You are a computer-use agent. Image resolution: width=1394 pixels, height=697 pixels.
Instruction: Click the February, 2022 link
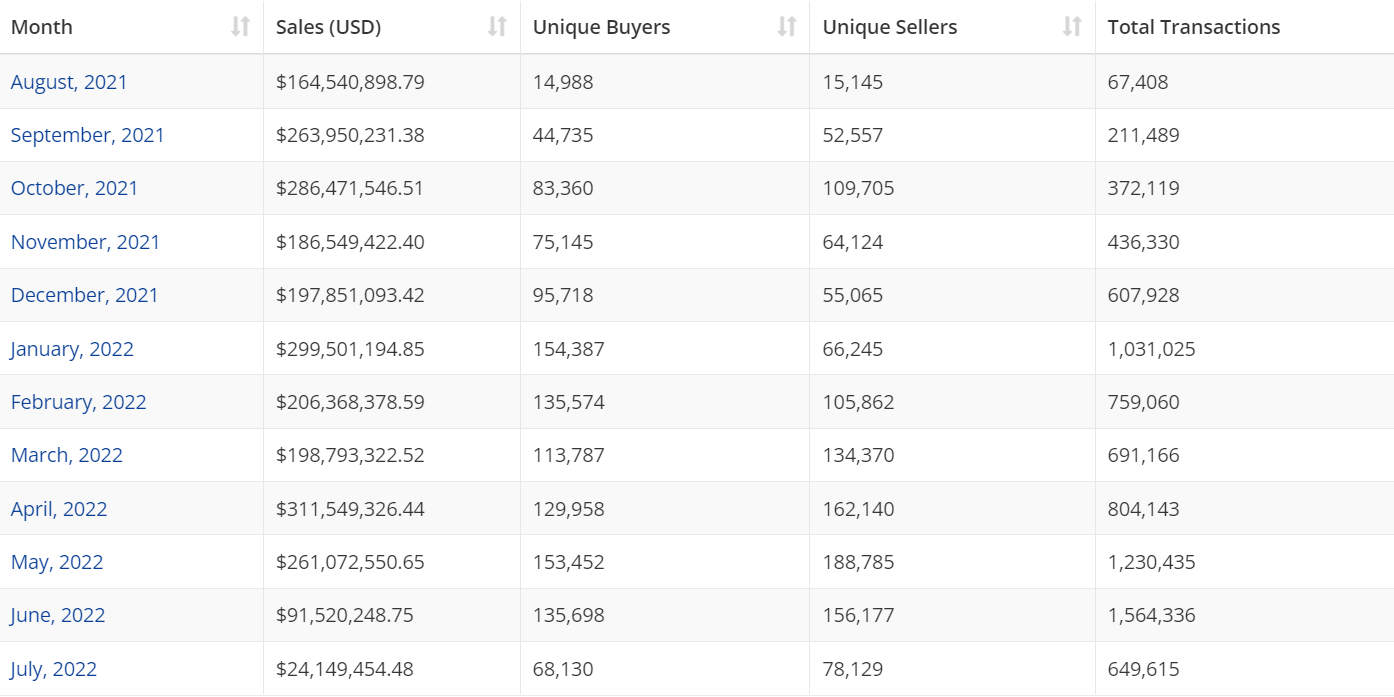[78, 402]
